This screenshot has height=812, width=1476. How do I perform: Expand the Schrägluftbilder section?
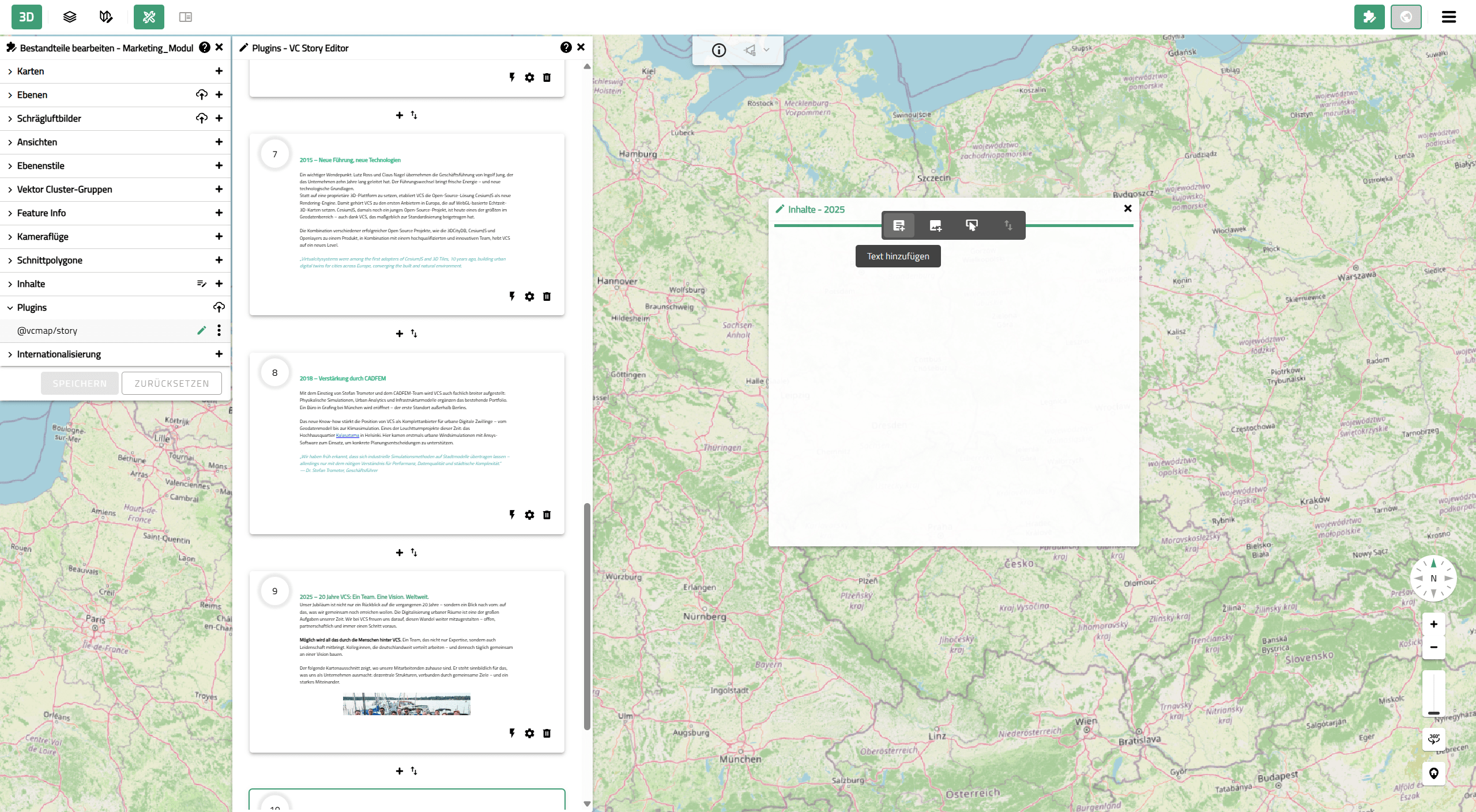pyautogui.click(x=10, y=119)
